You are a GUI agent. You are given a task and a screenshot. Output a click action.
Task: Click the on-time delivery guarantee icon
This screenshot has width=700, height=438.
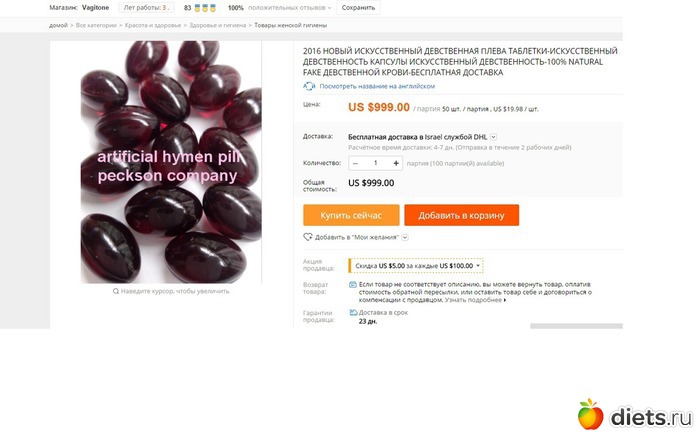[x=353, y=313]
